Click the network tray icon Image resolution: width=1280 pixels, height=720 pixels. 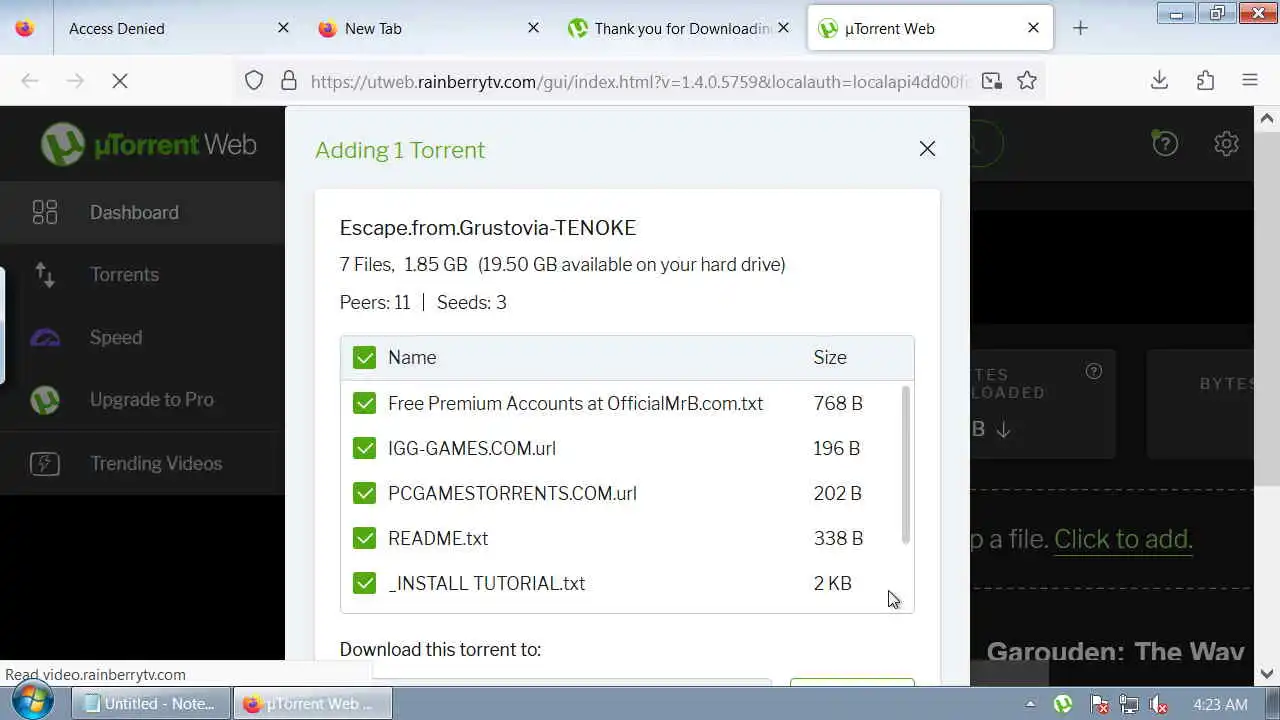pyautogui.click(x=1128, y=704)
